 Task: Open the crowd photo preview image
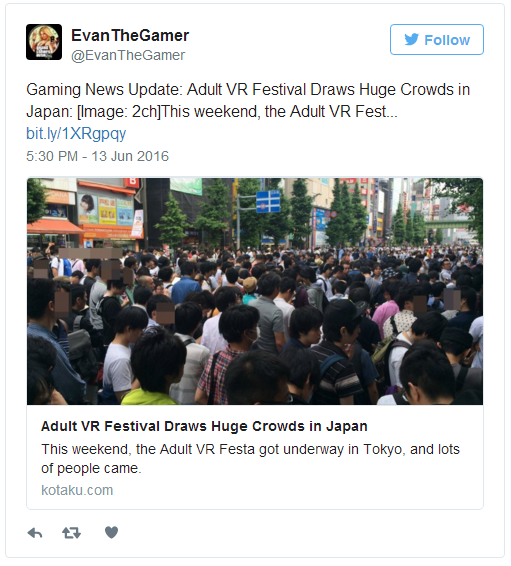click(255, 291)
